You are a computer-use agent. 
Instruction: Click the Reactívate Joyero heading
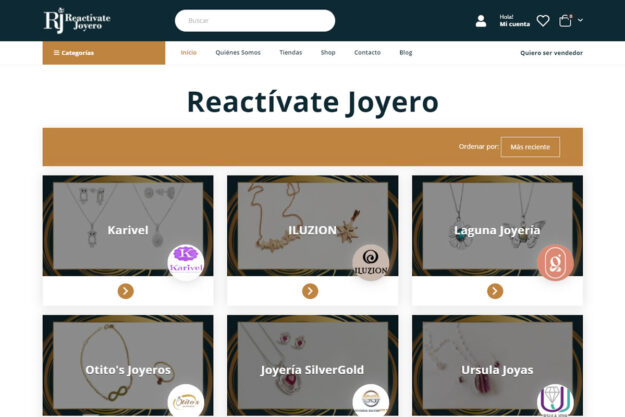(x=312, y=102)
